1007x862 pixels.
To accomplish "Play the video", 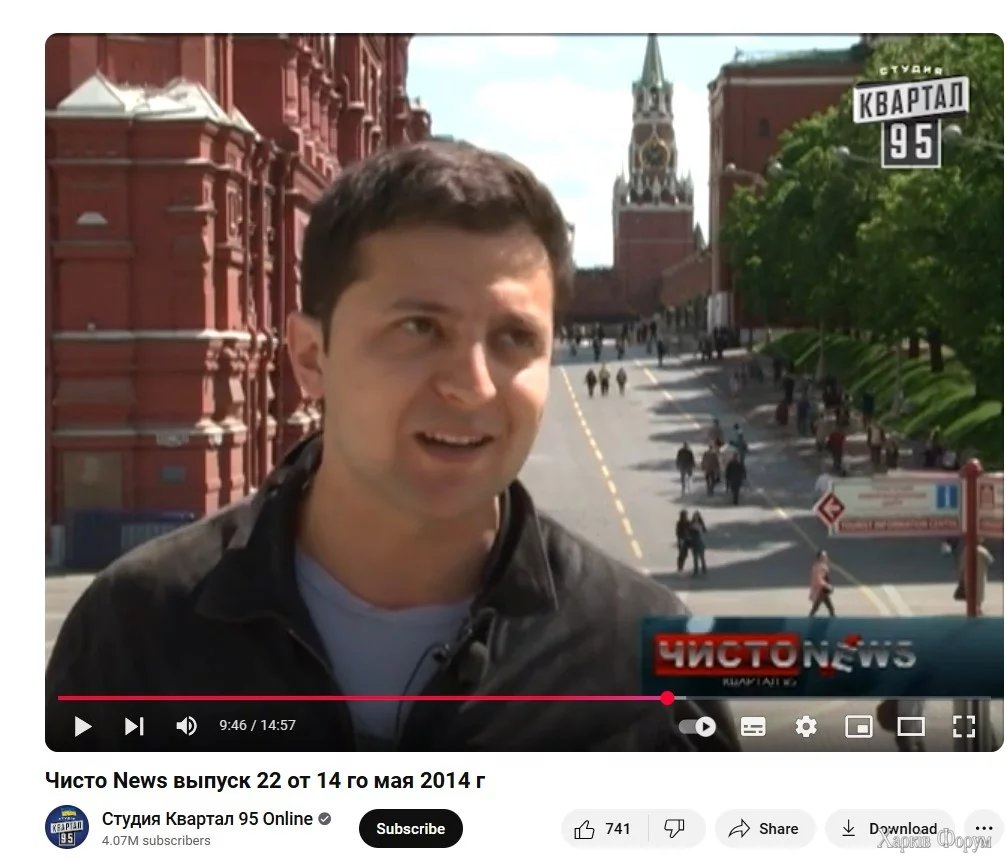I will [x=82, y=726].
